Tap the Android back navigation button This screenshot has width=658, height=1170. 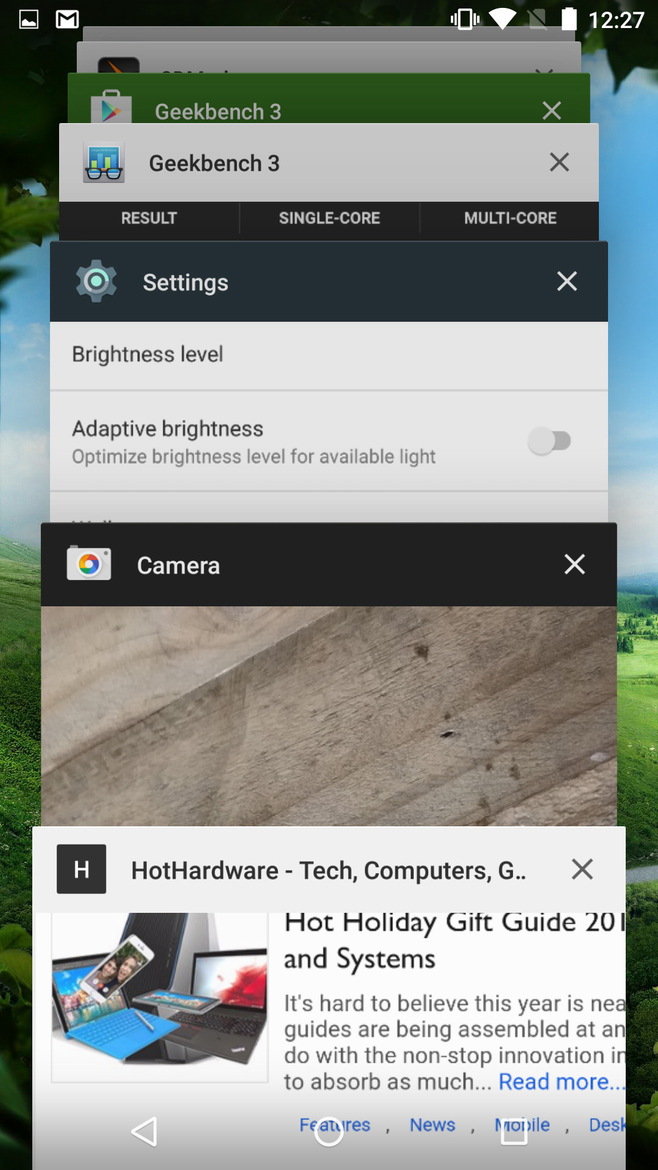[x=145, y=1131]
